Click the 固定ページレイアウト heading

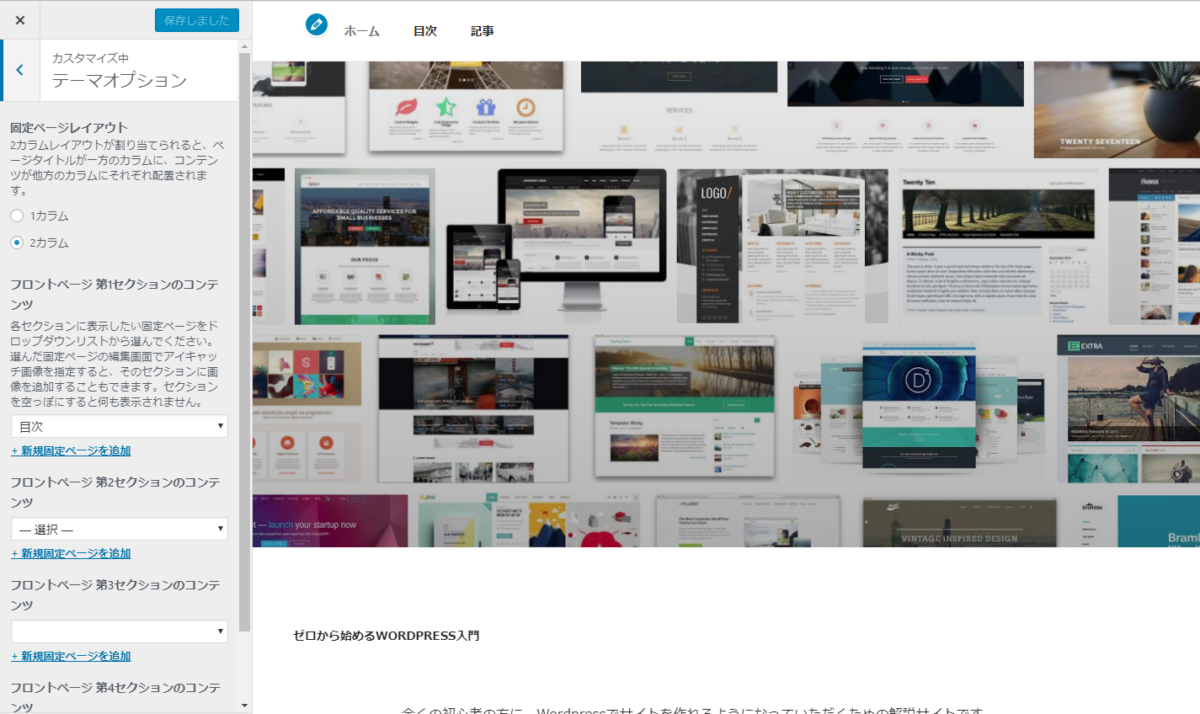click(x=69, y=128)
